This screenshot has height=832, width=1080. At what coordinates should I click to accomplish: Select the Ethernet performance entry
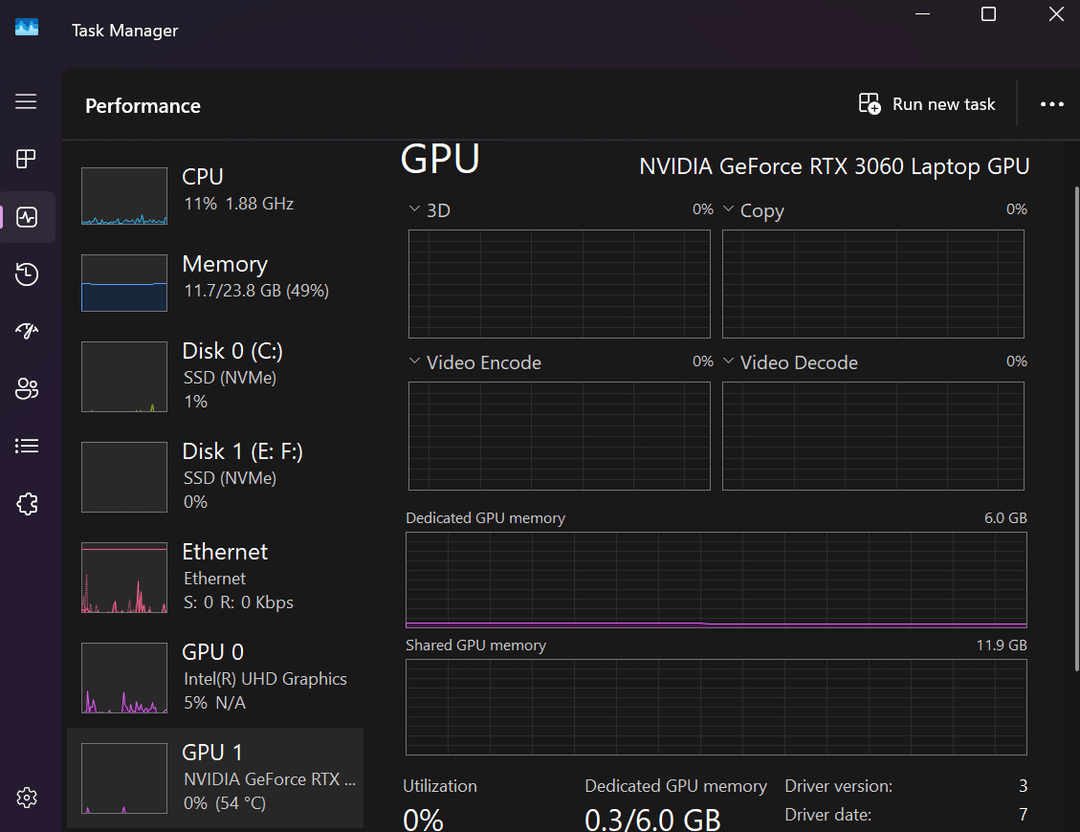click(216, 577)
